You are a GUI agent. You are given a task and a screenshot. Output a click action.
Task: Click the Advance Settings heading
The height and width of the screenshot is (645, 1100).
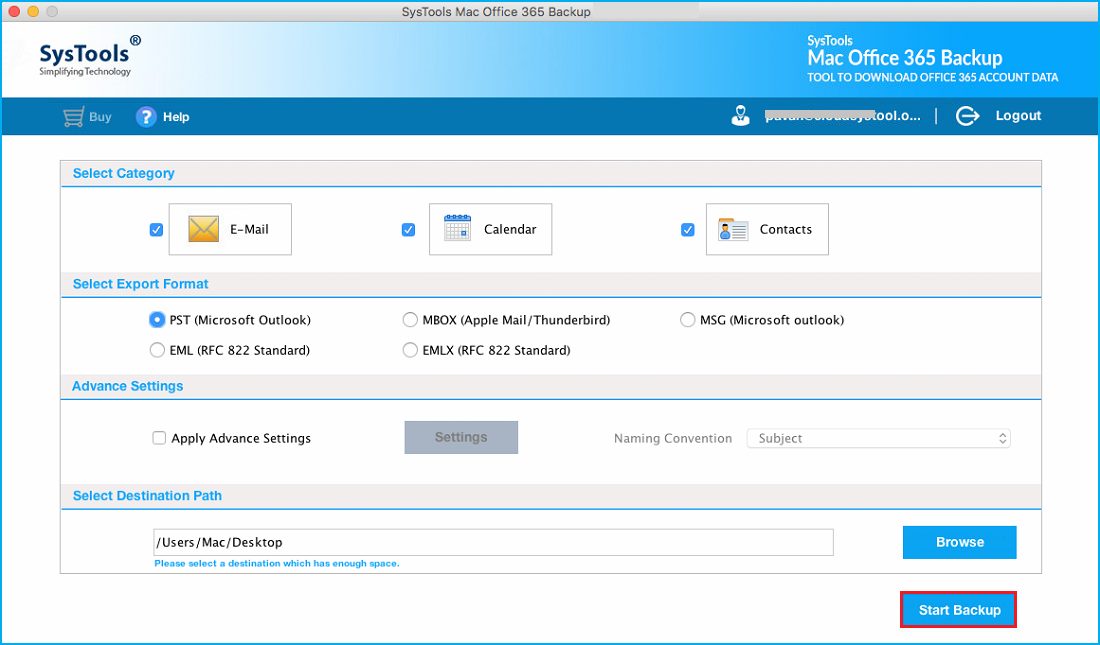coord(127,386)
